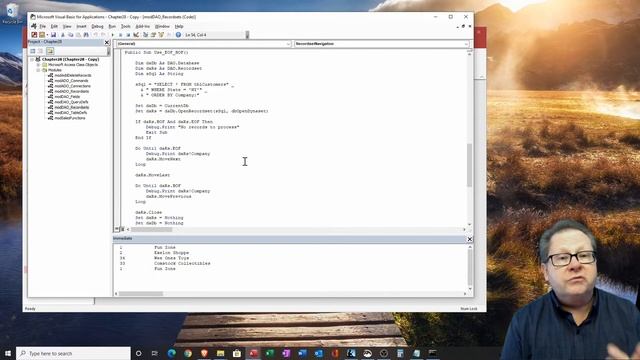This screenshot has height=360, width=640.
Task: Open Microsoft Edge from the taskbar
Action: (171, 353)
